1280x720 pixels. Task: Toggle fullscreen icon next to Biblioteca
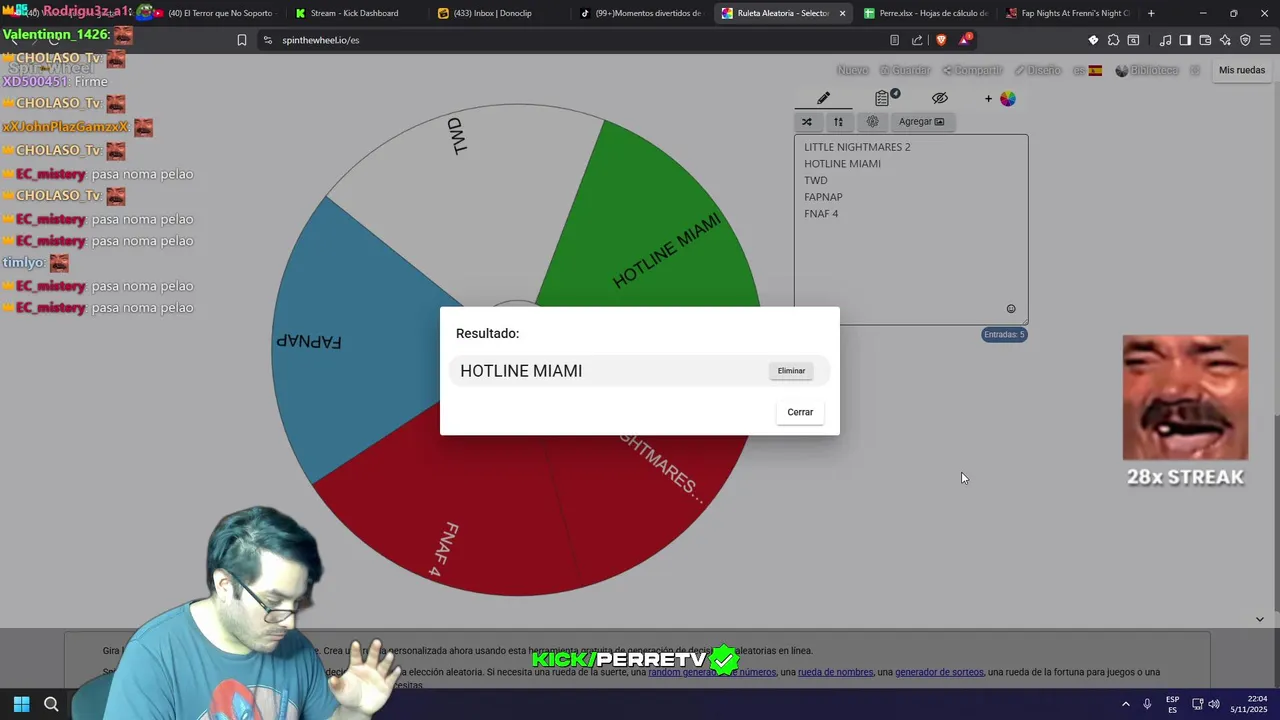click(1194, 70)
